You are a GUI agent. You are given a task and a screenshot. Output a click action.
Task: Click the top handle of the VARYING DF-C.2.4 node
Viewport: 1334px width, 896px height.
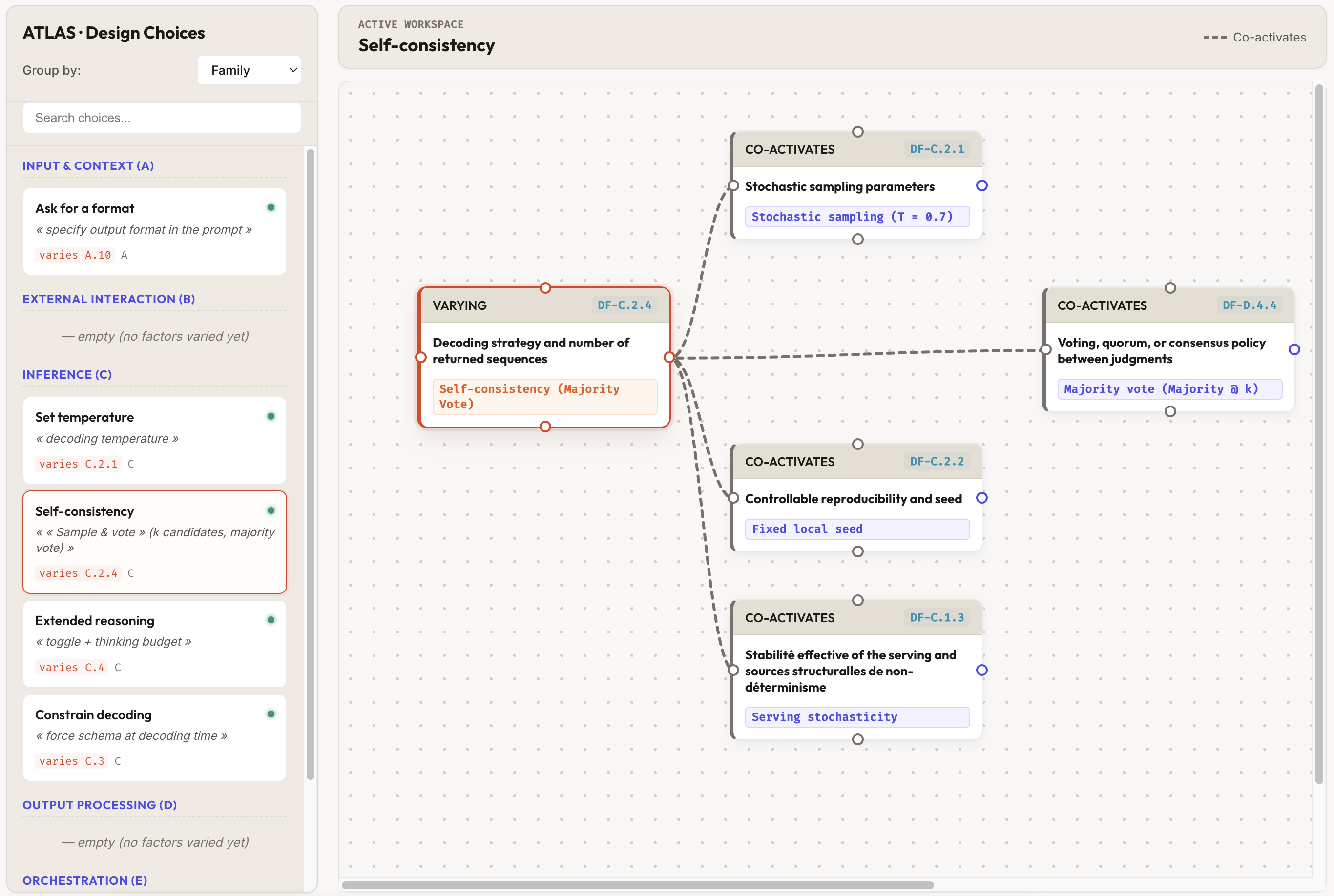click(x=545, y=287)
